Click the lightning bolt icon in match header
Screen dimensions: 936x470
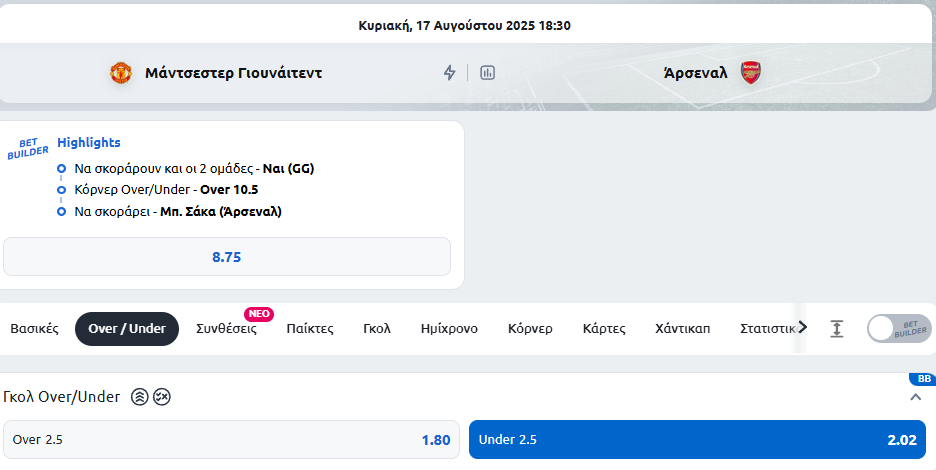click(x=449, y=73)
